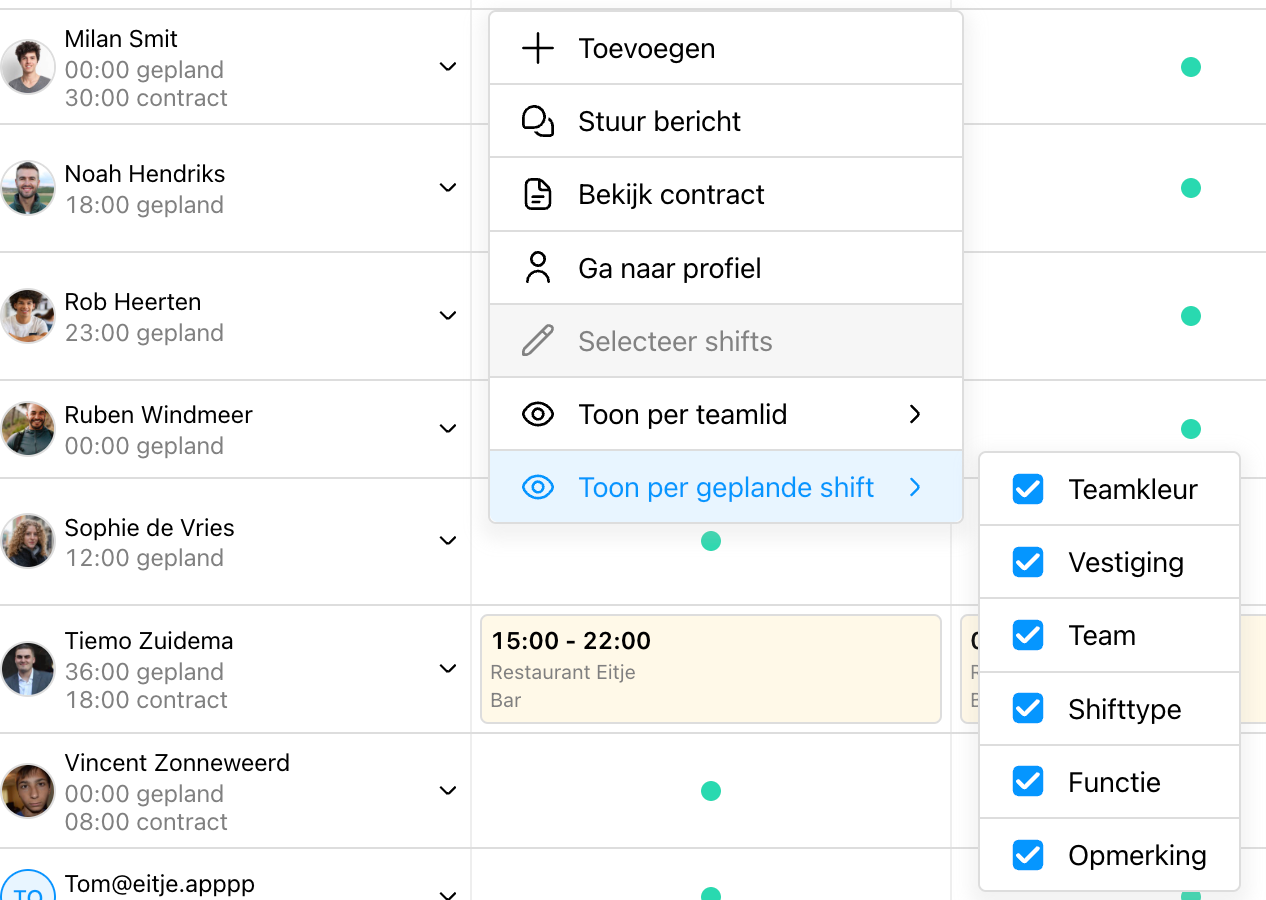Toggle the Team checkbox off

tap(1028, 635)
